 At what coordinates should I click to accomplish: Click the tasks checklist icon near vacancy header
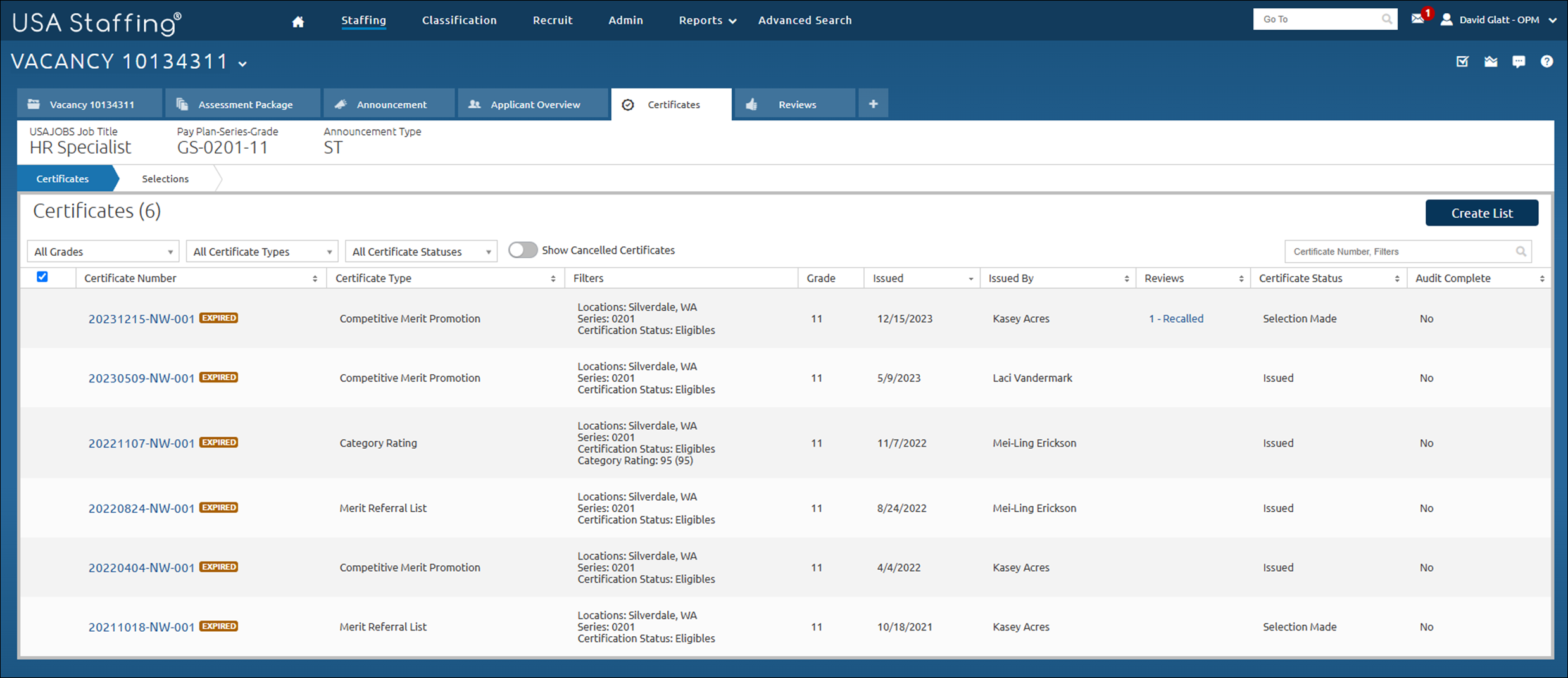tap(1462, 61)
